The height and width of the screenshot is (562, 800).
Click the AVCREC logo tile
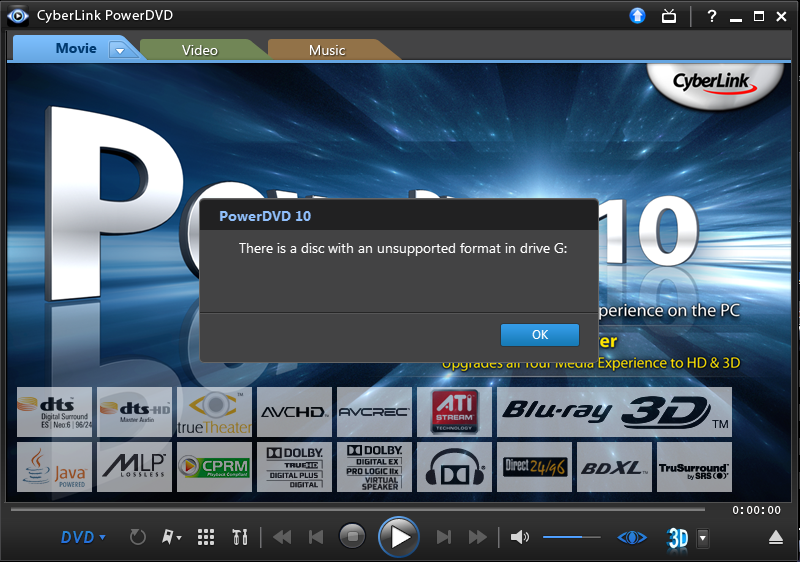374,412
